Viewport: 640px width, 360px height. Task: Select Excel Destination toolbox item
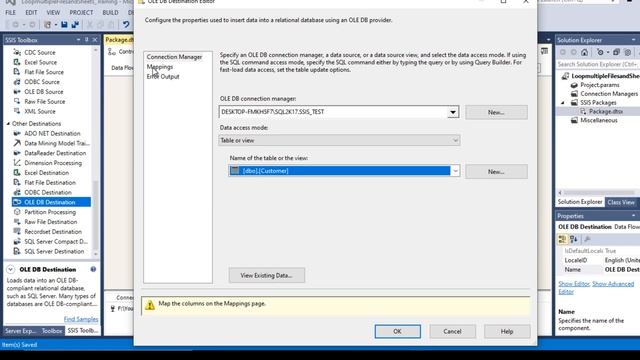(x=46, y=173)
